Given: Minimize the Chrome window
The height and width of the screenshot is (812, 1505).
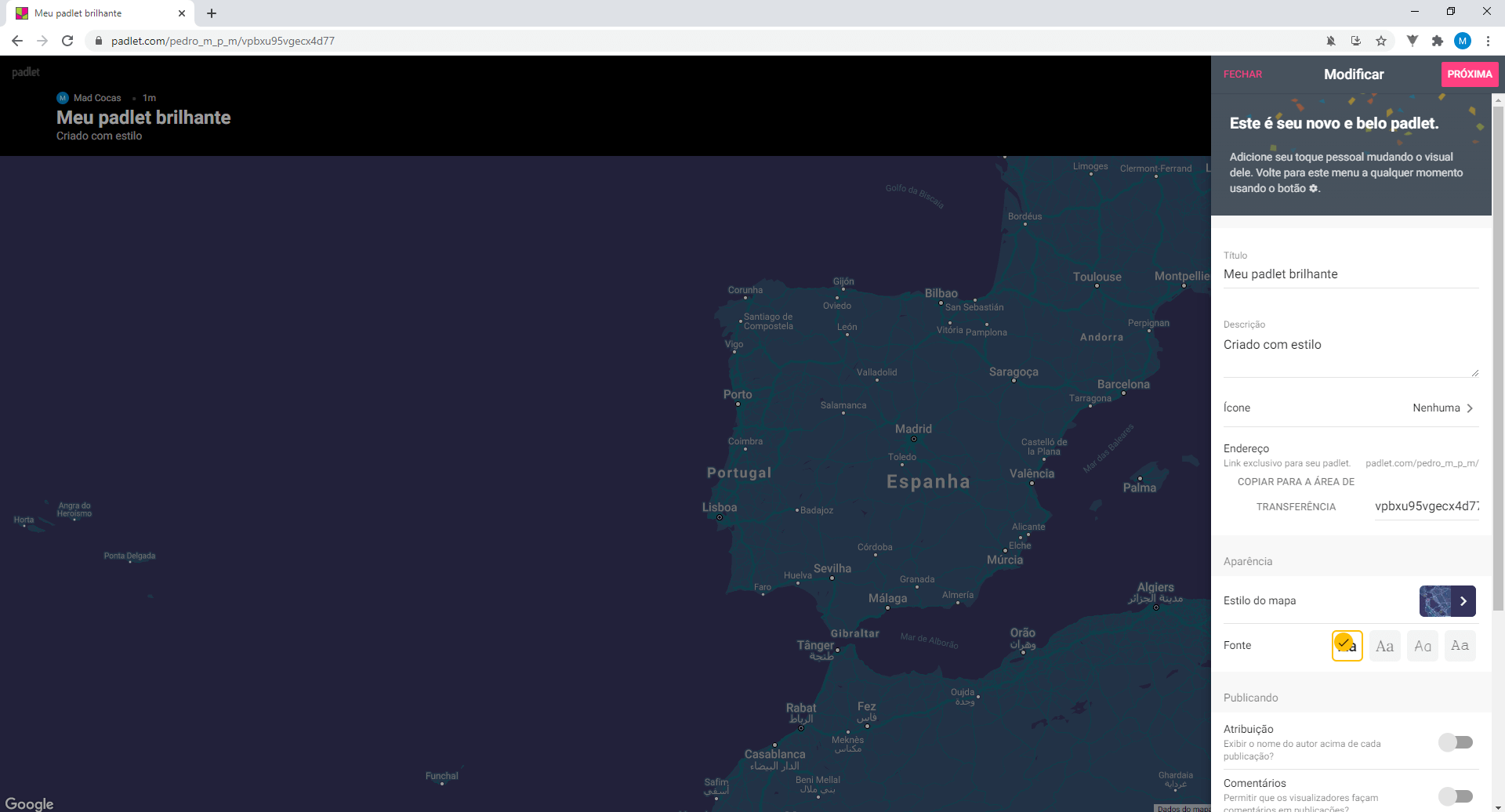Looking at the screenshot, I should click(x=1415, y=11).
